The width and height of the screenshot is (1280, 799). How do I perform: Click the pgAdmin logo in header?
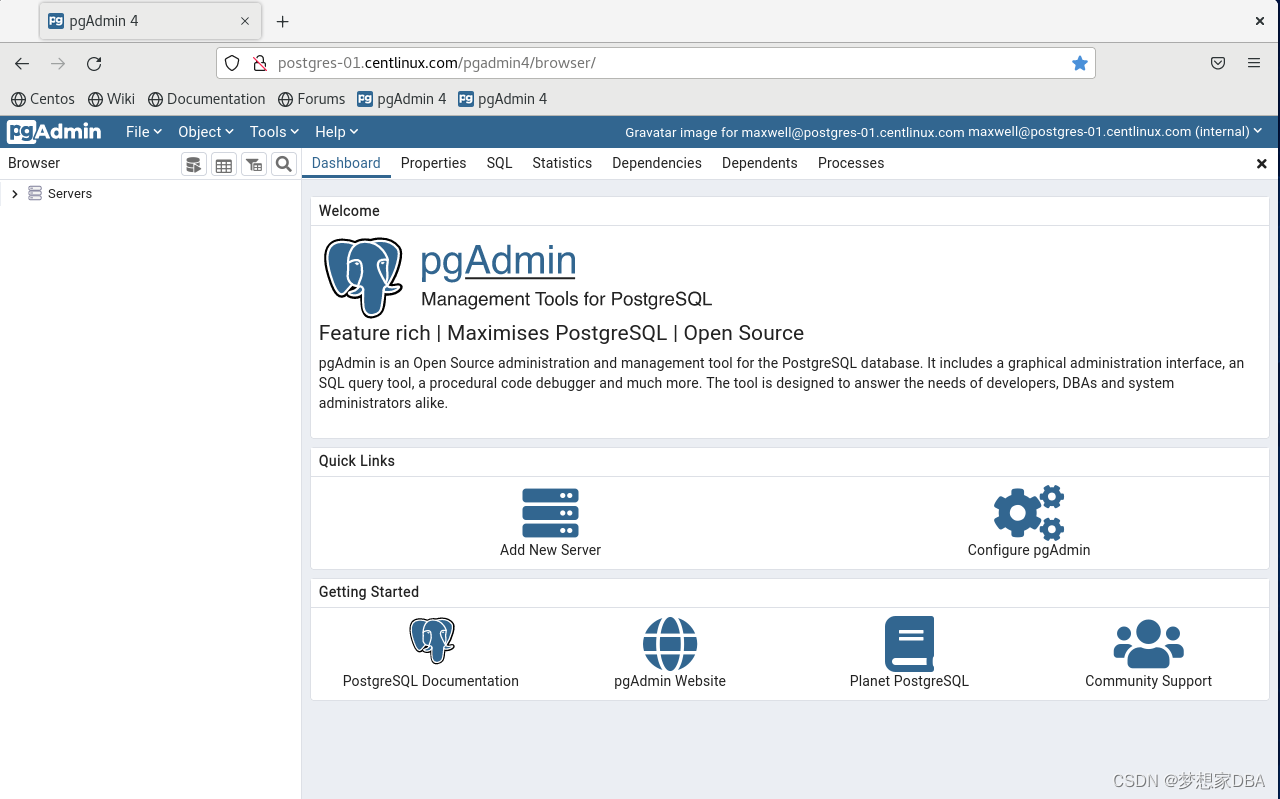(54, 131)
